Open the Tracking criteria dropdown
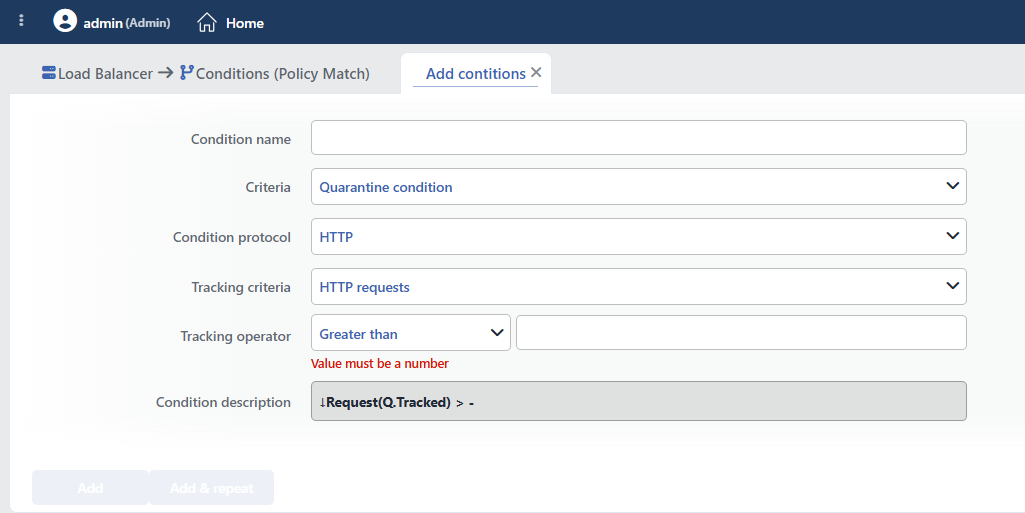The height and width of the screenshot is (513, 1025). pyautogui.click(x=639, y=286)
